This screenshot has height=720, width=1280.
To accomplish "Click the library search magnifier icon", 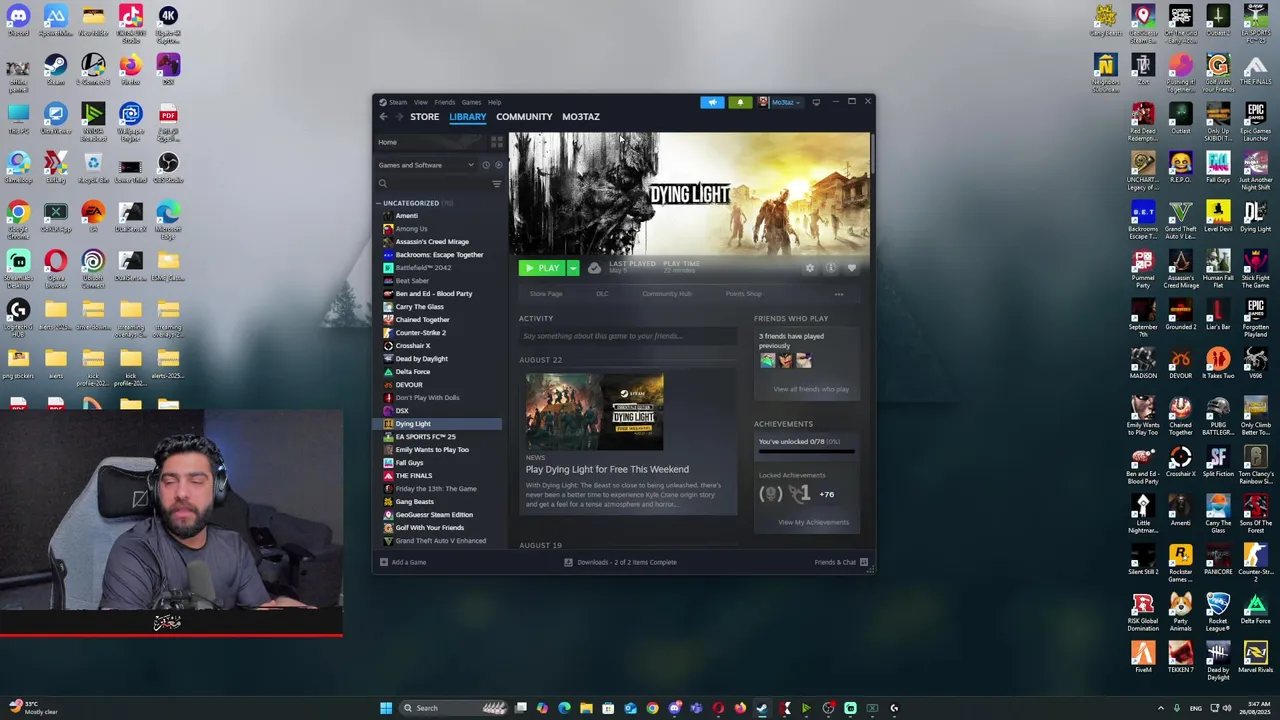I will (382, 184).
